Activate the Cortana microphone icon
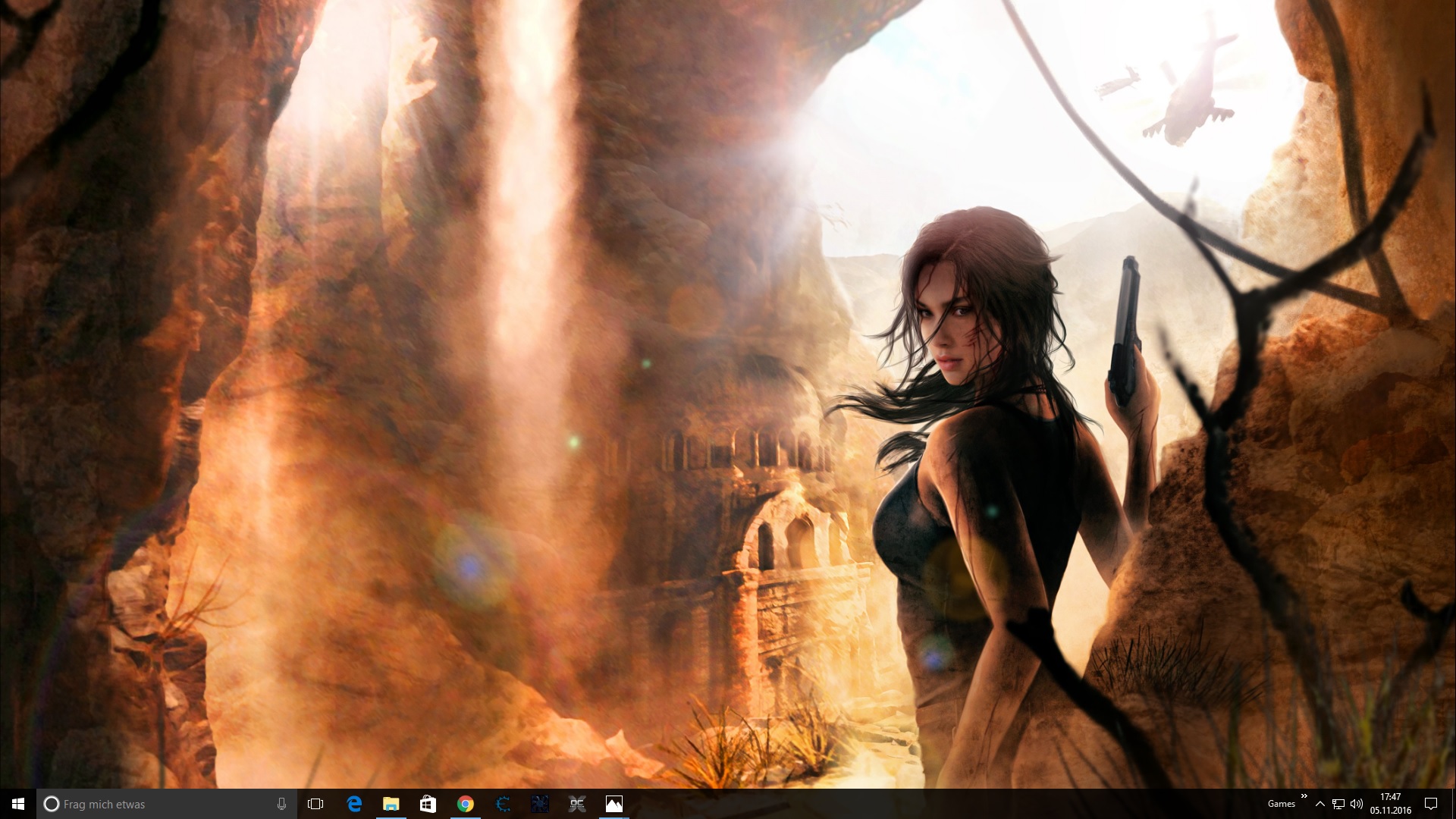This screenshot has width=1456, height=819. (281, 804)
